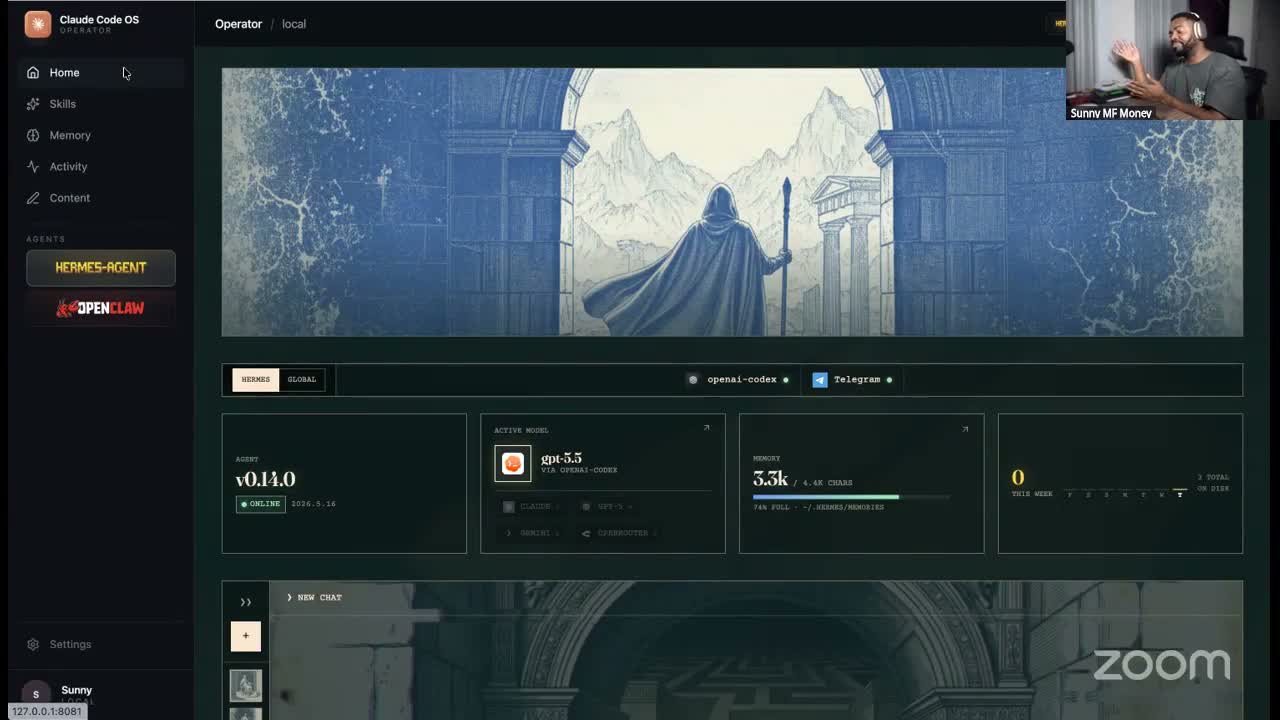Open the Memory menu item
Image resolution: width=1280 pixels, height=720 pixels.
pos(100,135)
